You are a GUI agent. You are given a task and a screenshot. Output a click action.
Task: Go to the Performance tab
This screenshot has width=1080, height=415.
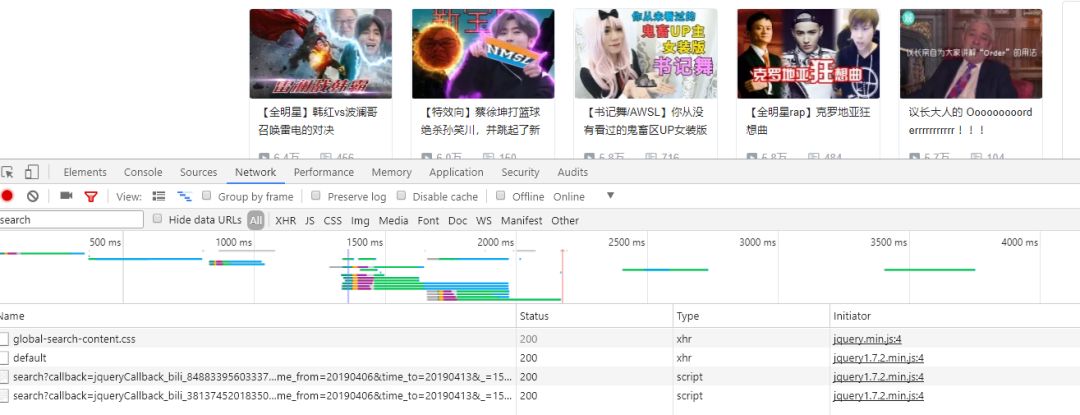tap(324, 172)
